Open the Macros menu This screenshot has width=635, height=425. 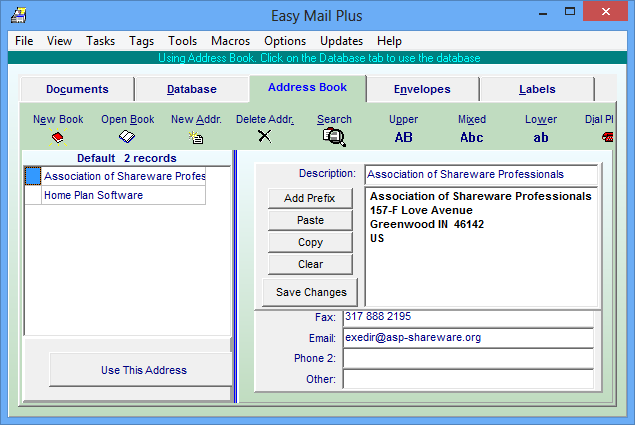coord(230,41)
